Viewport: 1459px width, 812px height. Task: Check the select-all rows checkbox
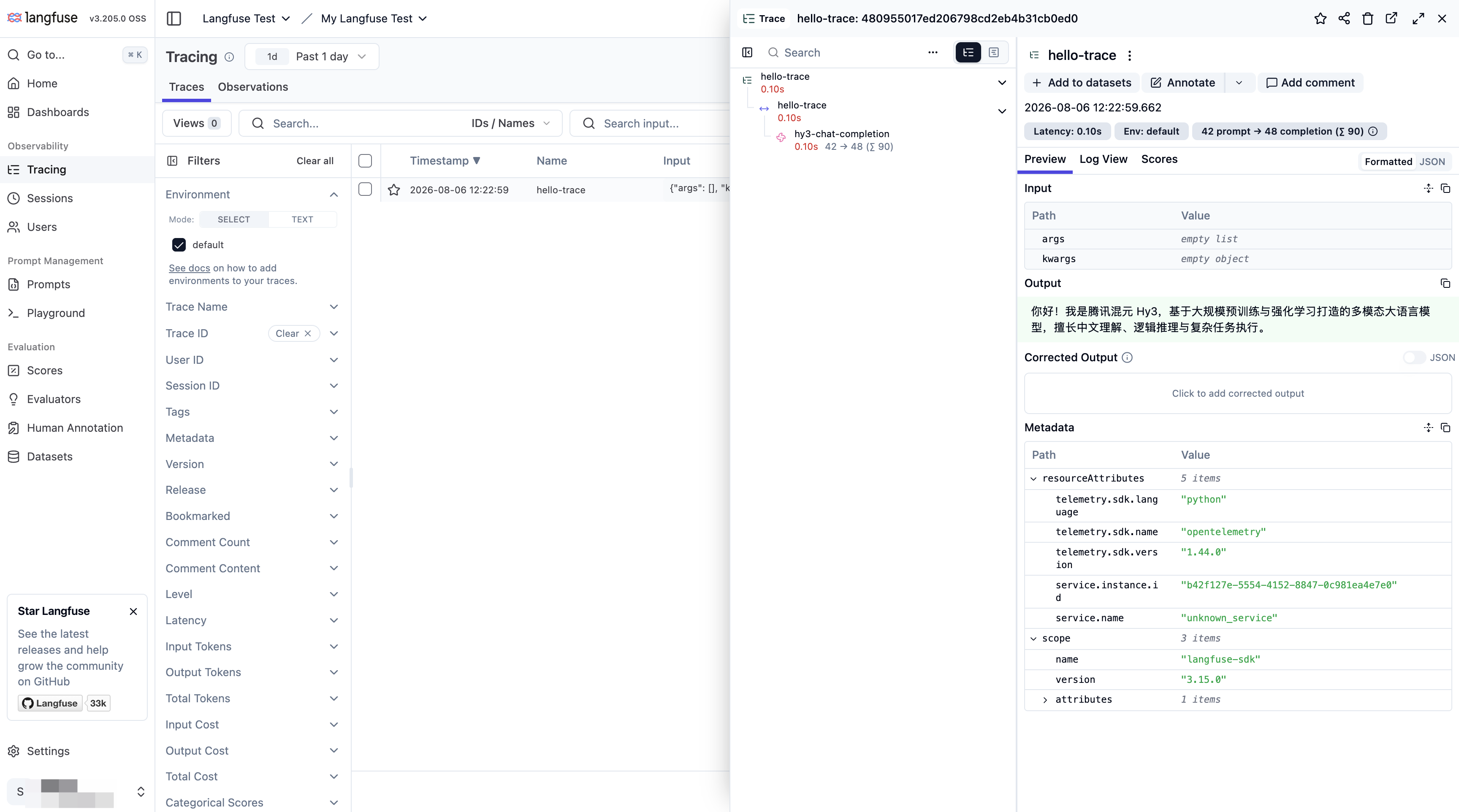[365, 161]
